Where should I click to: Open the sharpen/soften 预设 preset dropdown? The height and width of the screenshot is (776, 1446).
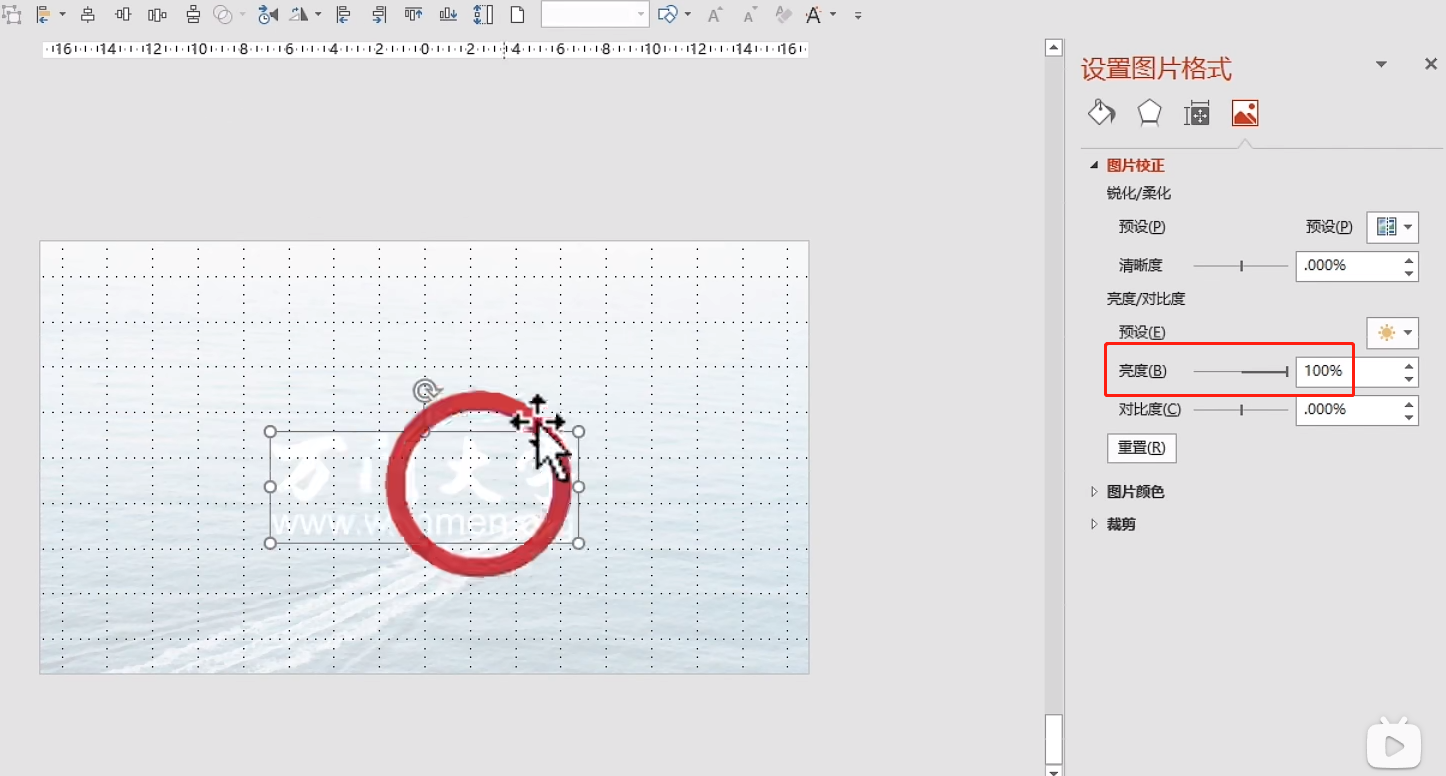click(1392, 227)
